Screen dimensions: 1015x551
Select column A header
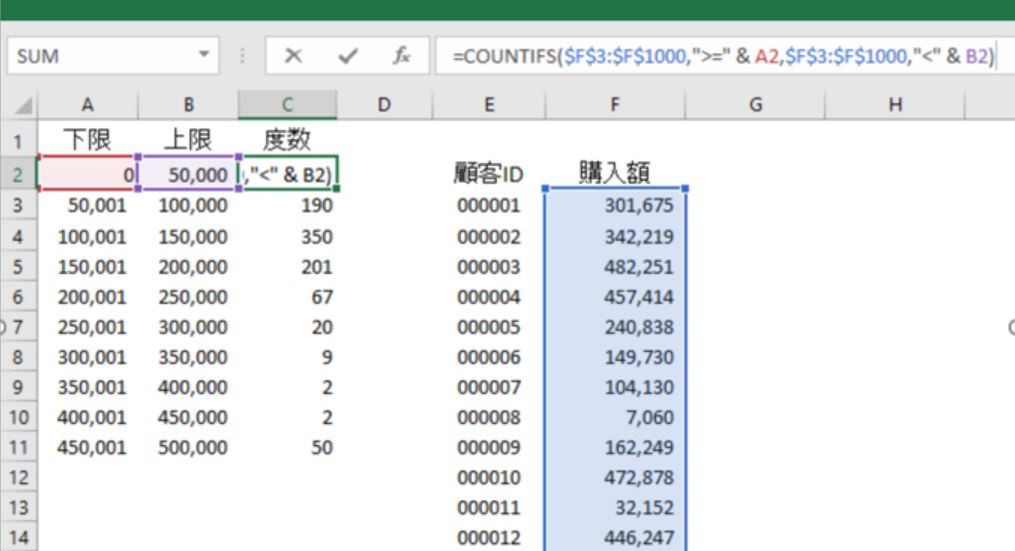click(87, 104)
